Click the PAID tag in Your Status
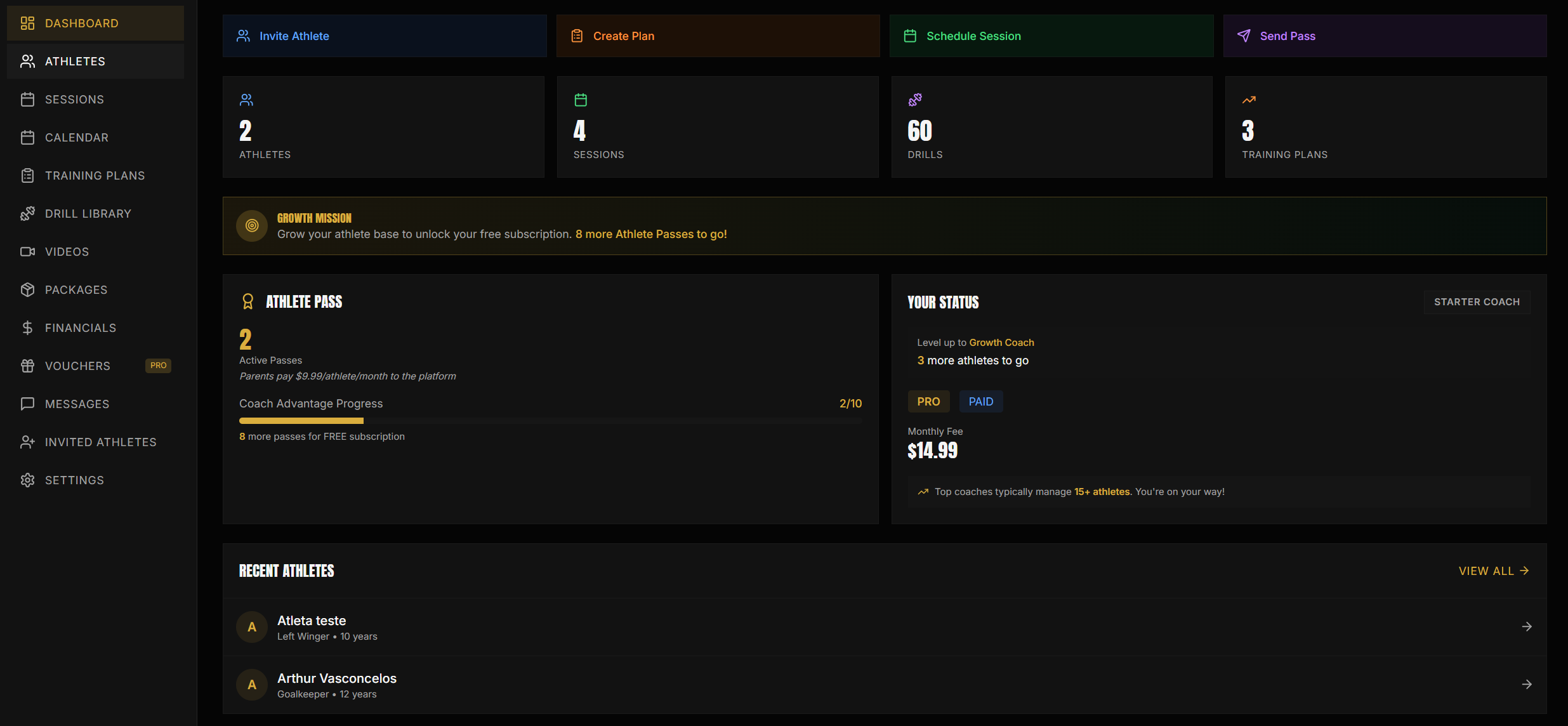The image size is (1568, 726). click(x=981, y=402)
